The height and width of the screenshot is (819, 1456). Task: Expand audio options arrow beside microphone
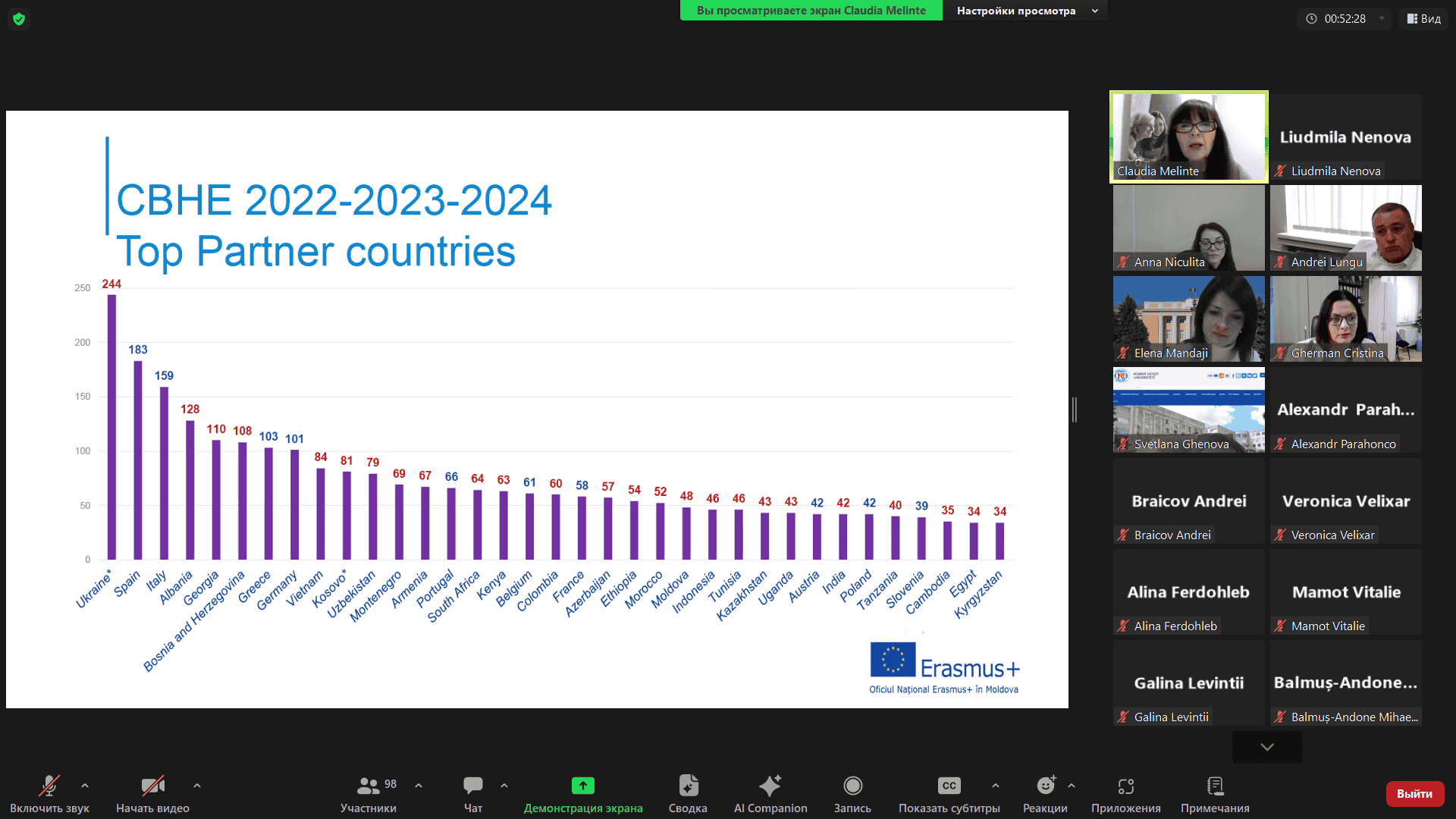[85, 786]
